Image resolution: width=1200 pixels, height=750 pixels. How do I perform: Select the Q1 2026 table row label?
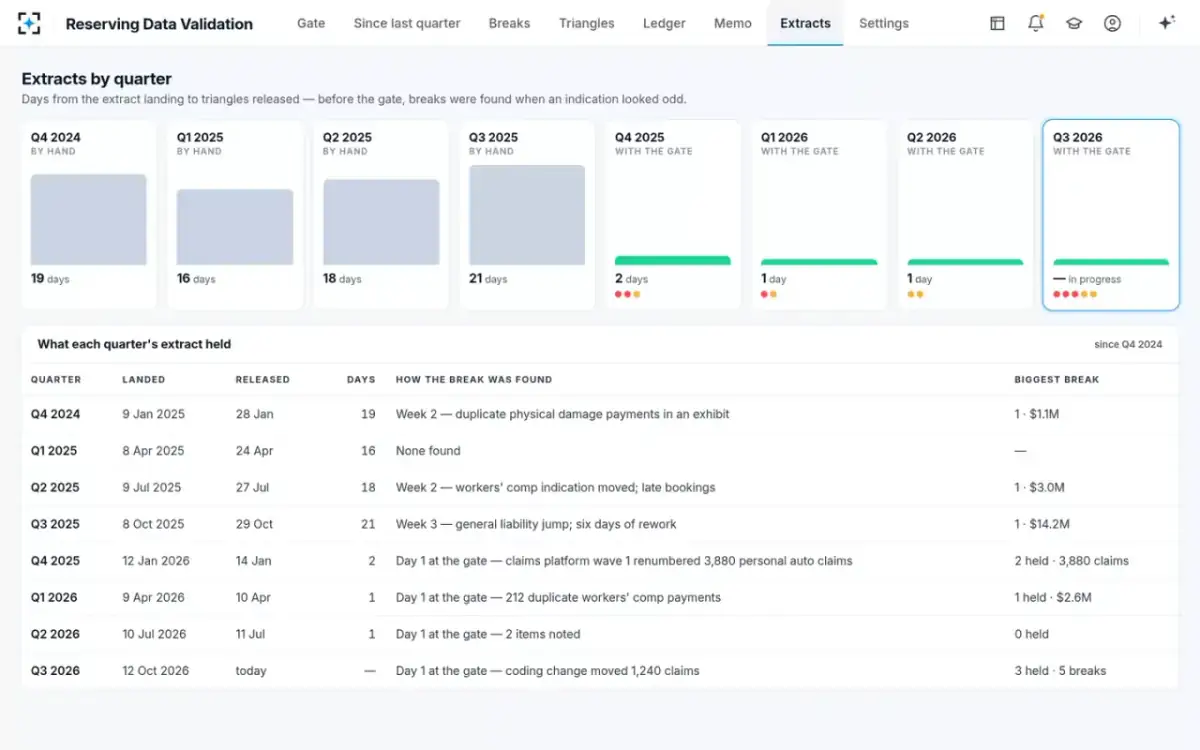point(55,598)
